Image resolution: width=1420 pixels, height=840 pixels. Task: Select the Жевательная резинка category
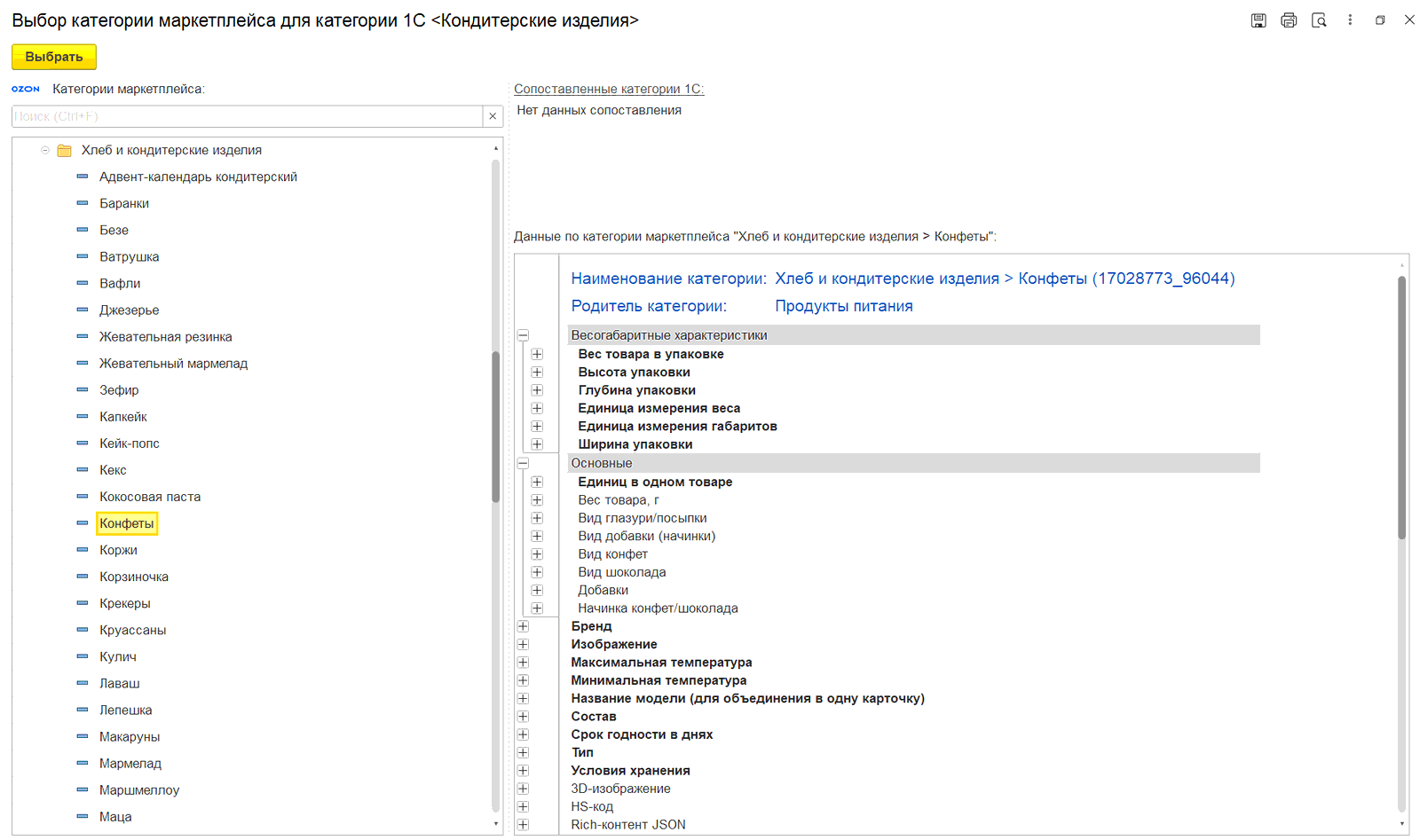tap(166, 336)
